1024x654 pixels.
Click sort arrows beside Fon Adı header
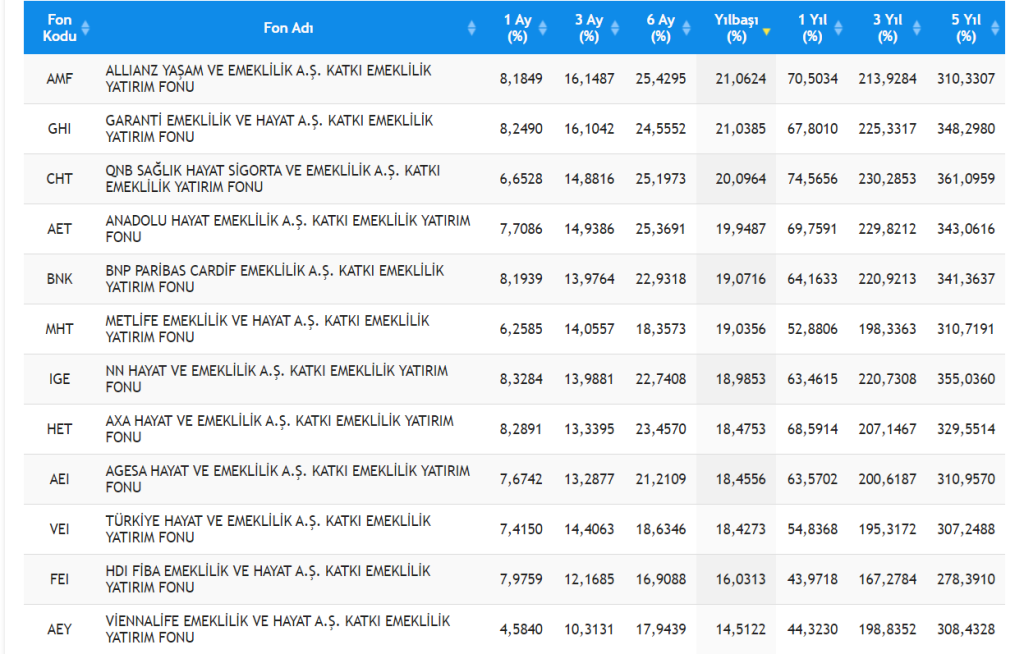(x=472, y=29)
